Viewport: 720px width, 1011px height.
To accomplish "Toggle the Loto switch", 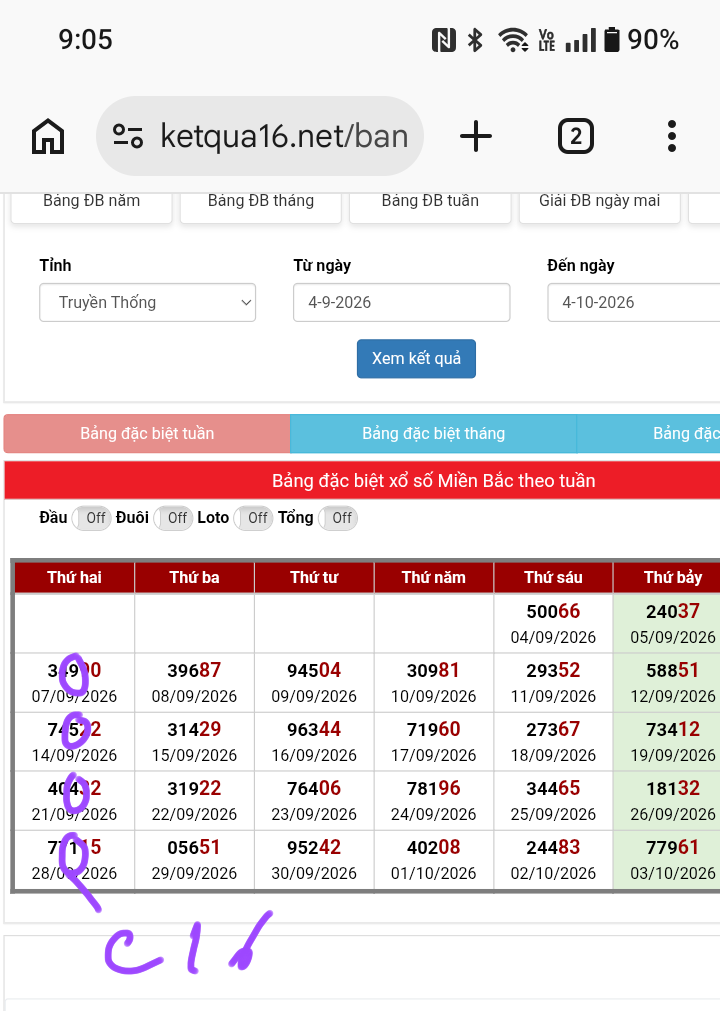I will pyautogui.click(x=253, y=518).
